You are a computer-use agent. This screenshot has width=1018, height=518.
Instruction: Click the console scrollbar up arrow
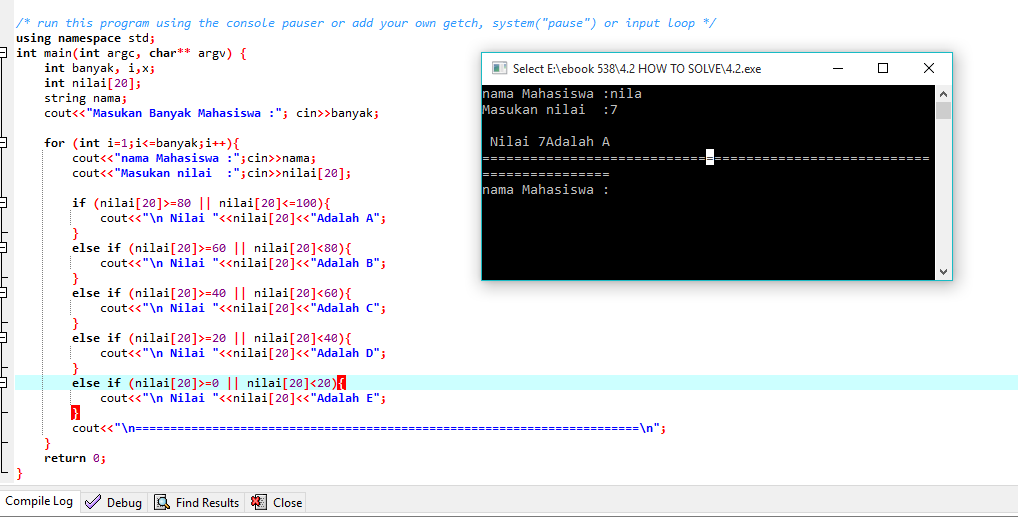point(943,93)
